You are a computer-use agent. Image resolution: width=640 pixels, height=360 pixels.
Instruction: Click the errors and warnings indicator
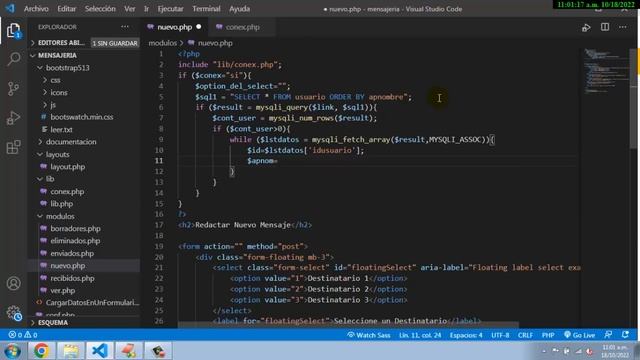tap(23, 335)
